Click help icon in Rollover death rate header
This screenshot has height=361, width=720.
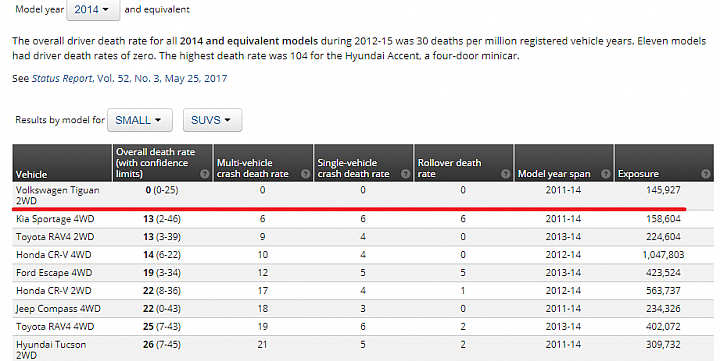pyautogui.click(x=506, y=174)
